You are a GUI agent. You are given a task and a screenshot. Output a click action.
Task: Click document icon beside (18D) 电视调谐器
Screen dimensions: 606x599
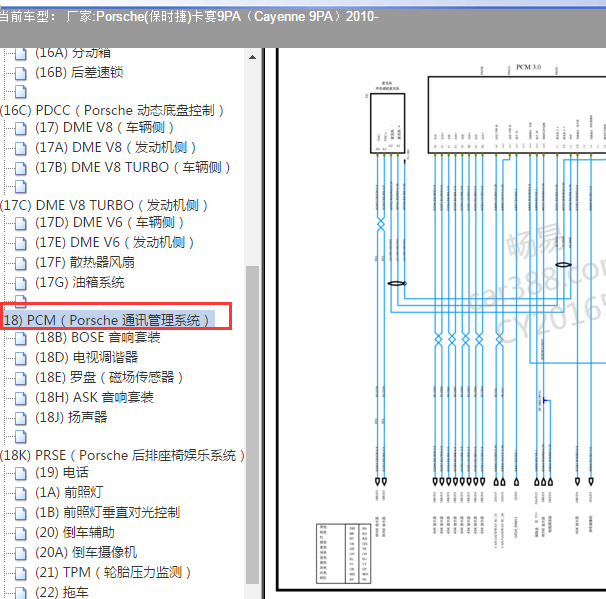point(20,358)
